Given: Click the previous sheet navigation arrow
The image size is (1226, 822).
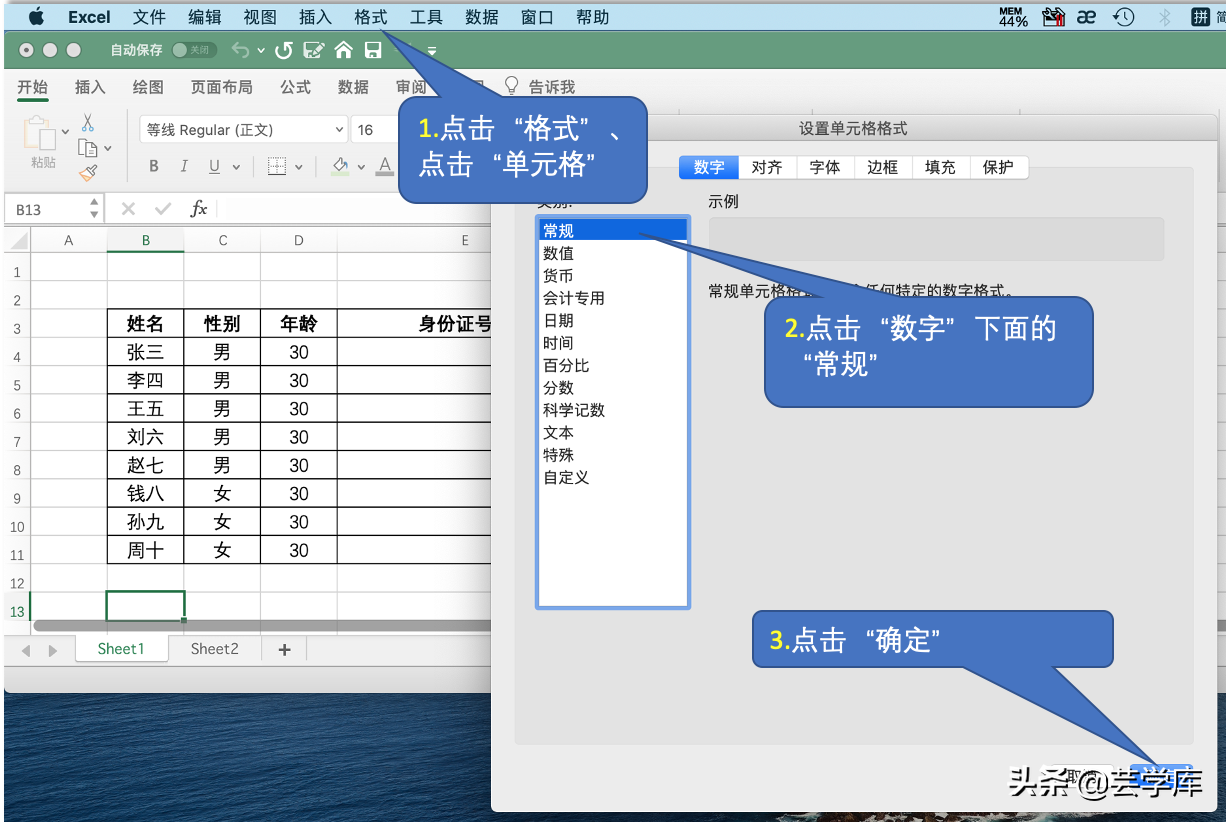Looking at the screenshot, I should [x=26, y=650].
